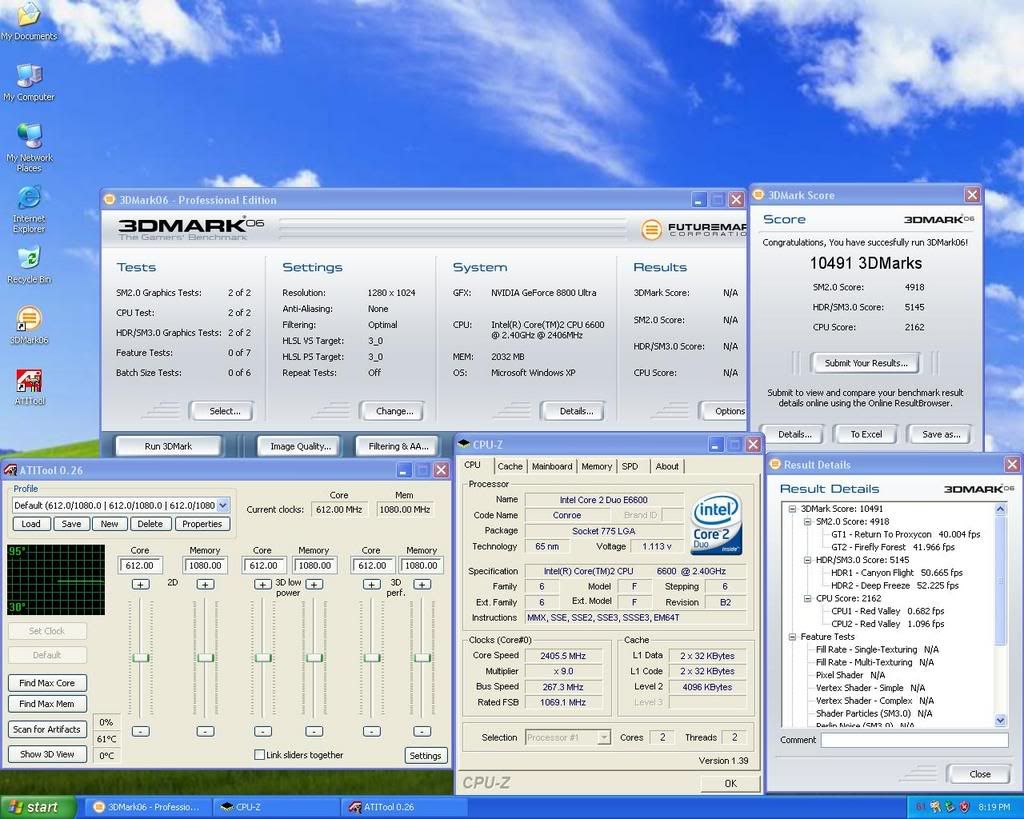
Task: Click the 2D Core clock slider handle
Action: [141, 657]
